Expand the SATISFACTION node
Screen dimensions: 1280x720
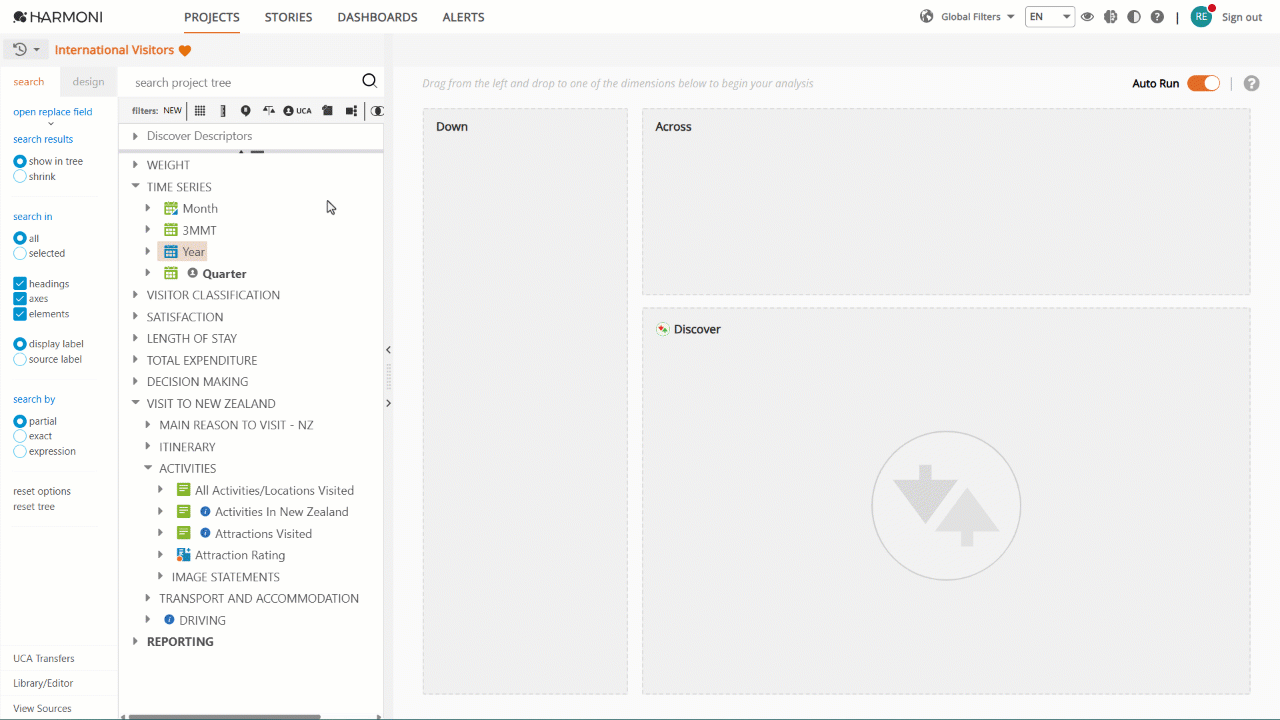coord(136,317)
